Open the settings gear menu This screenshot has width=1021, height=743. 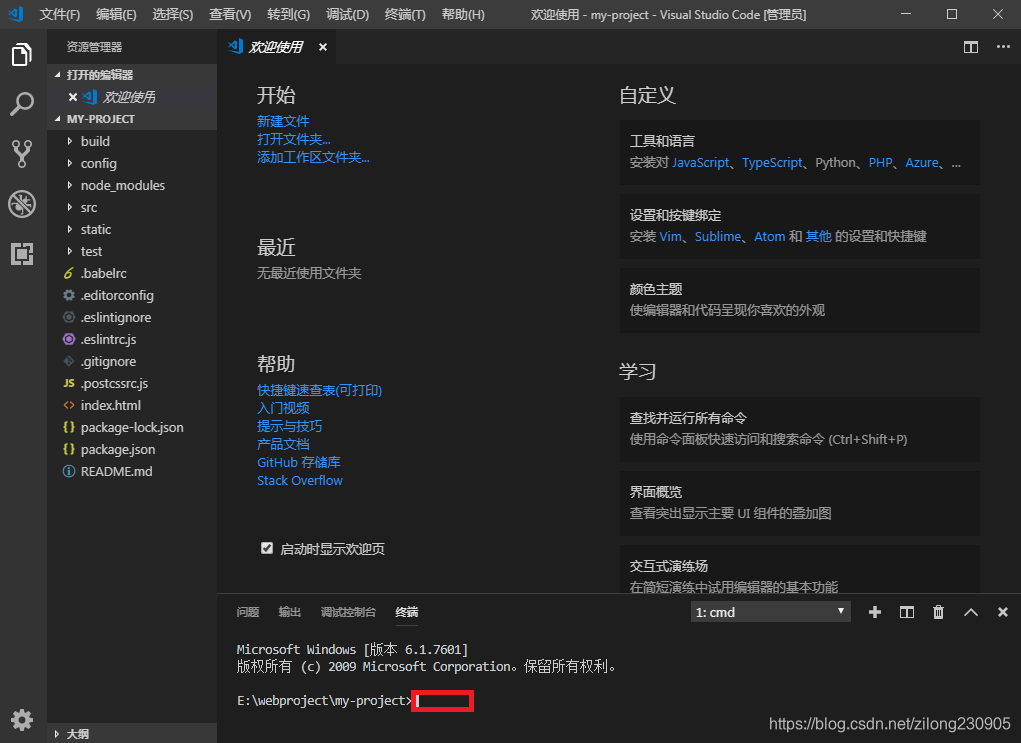(x=22, y=719)
